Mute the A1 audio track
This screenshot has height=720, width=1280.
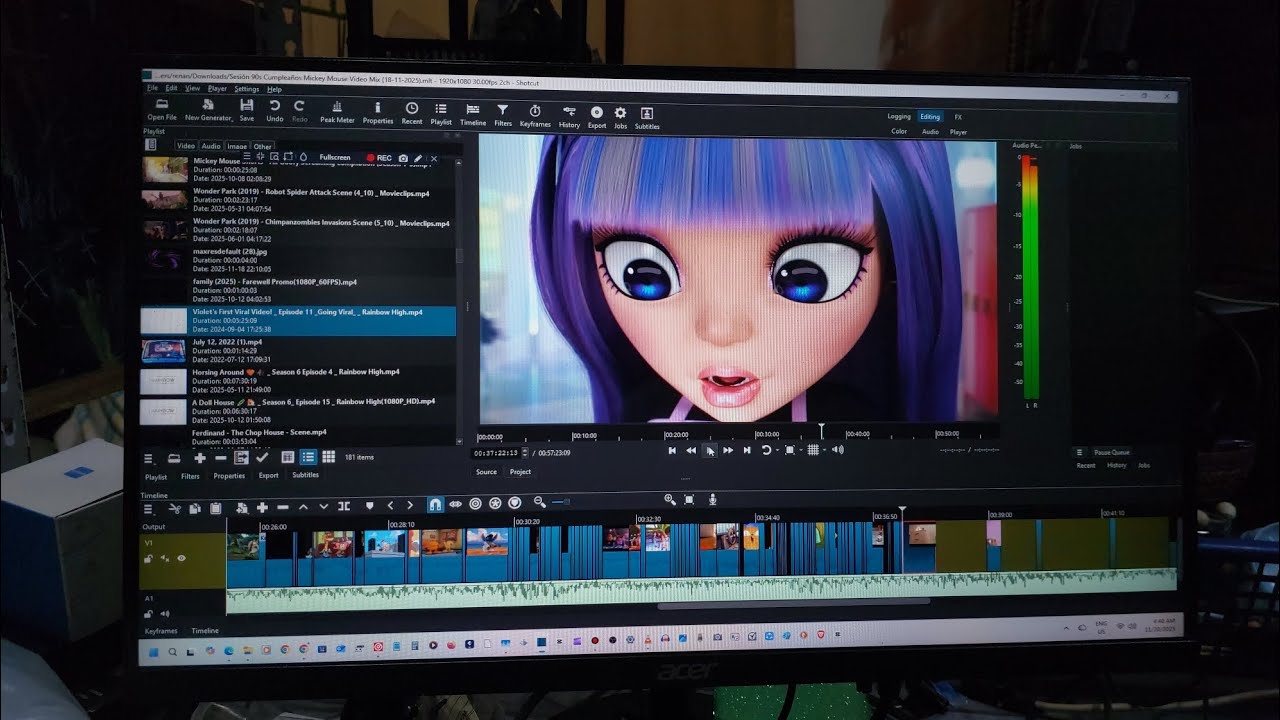pyautogui.click(x=165, y=613)
